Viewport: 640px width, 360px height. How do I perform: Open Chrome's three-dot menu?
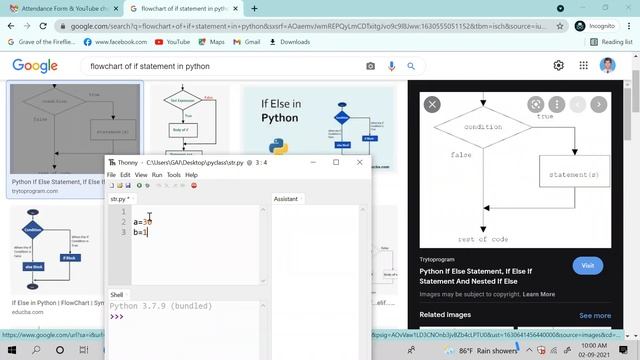[629, 26]
